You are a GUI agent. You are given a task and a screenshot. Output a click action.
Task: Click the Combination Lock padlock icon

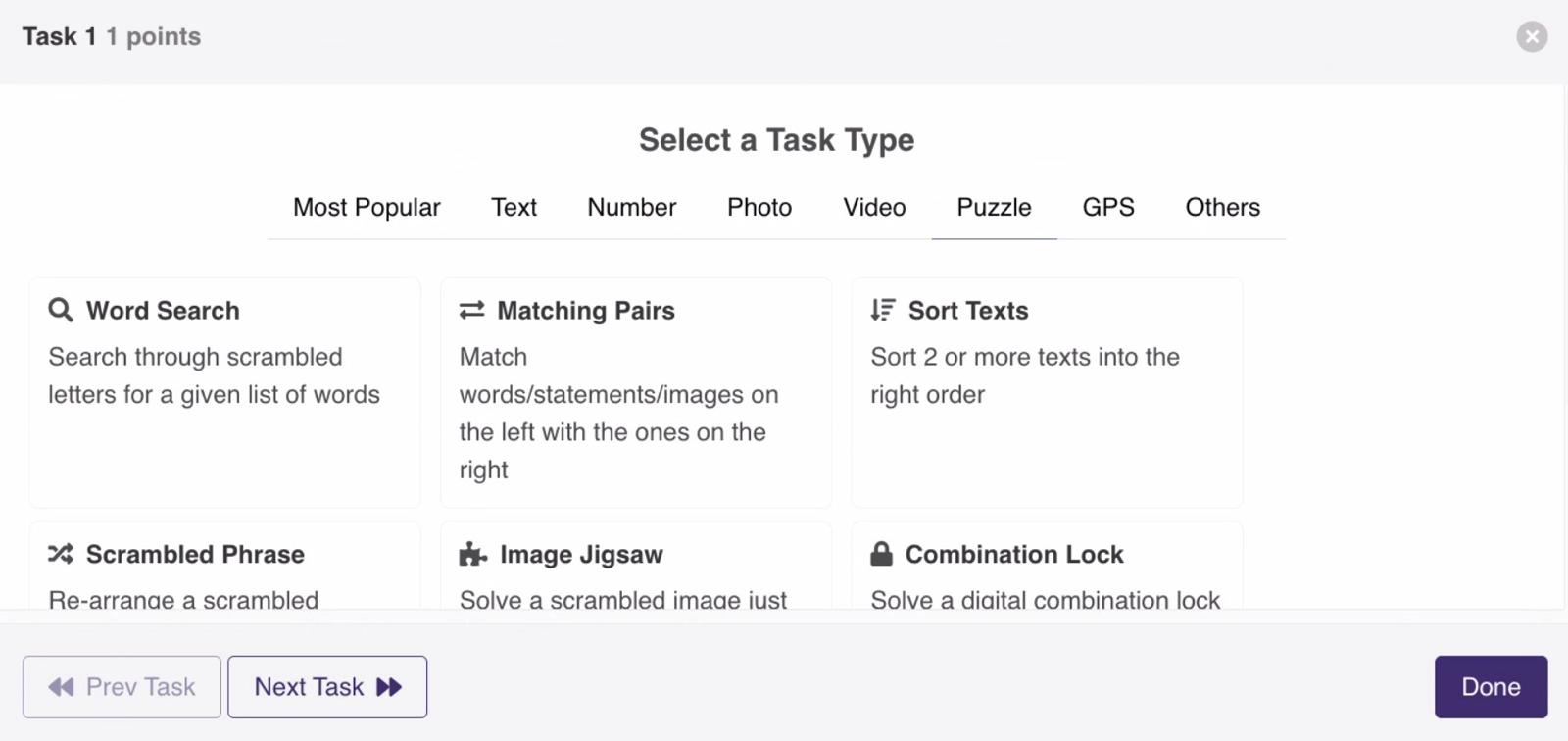pyautogui.click(x=882, y=554)
